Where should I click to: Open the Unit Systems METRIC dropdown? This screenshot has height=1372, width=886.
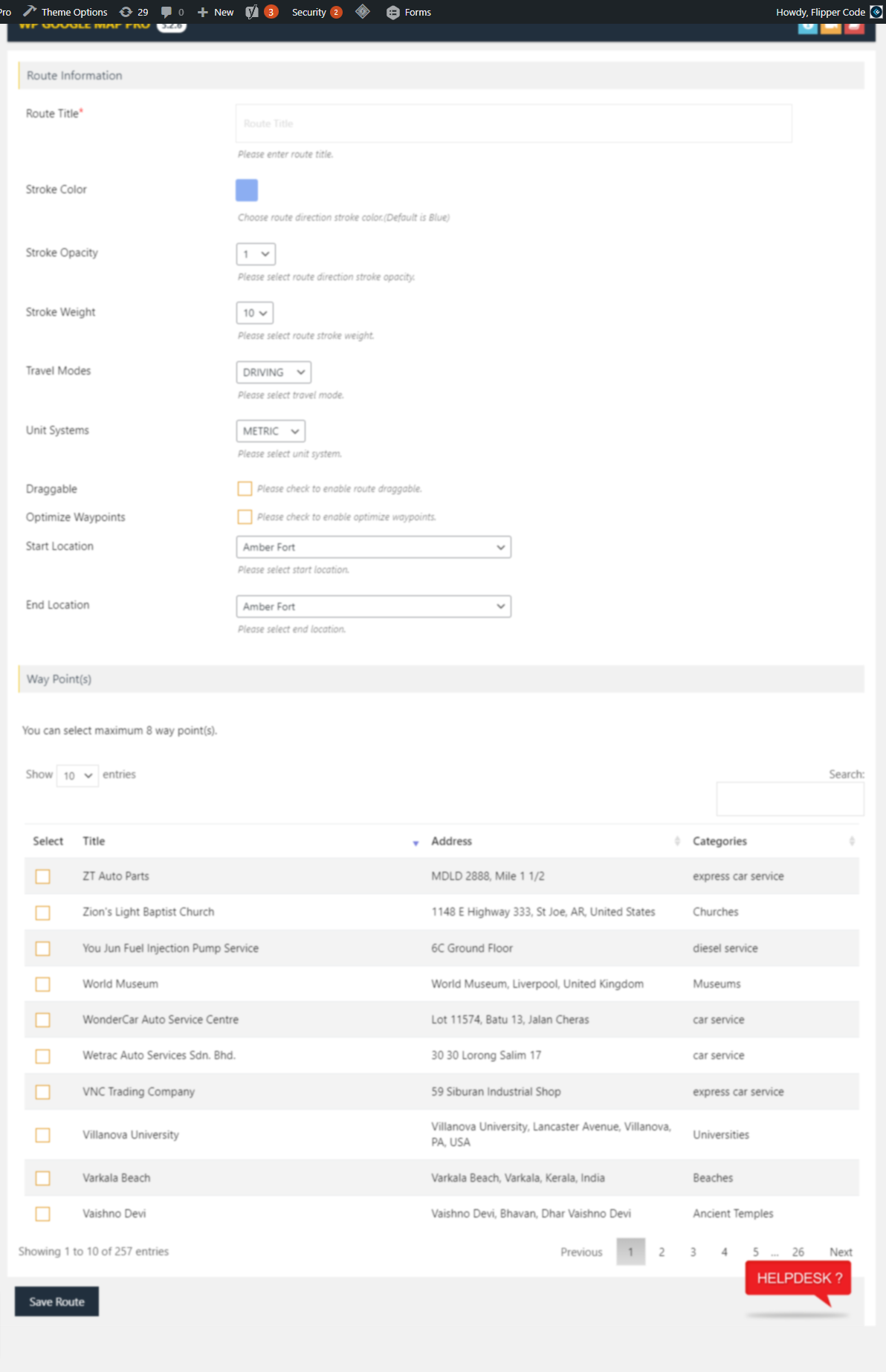coord(271,431)
